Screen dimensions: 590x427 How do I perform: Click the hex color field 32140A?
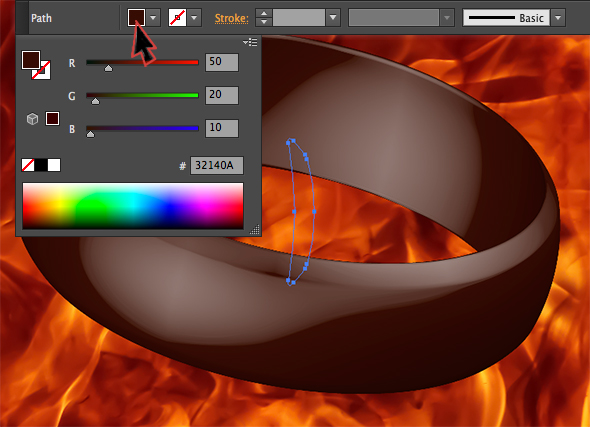click(217, 165)
